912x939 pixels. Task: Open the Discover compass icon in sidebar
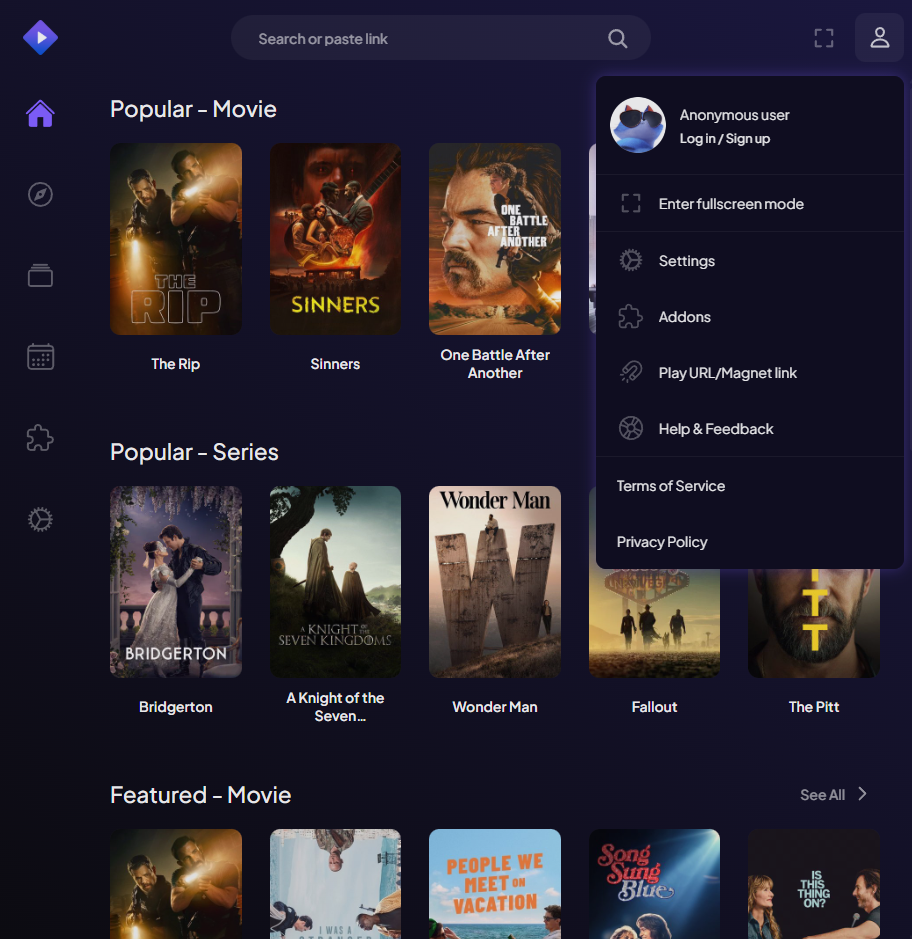click(40, 194)
